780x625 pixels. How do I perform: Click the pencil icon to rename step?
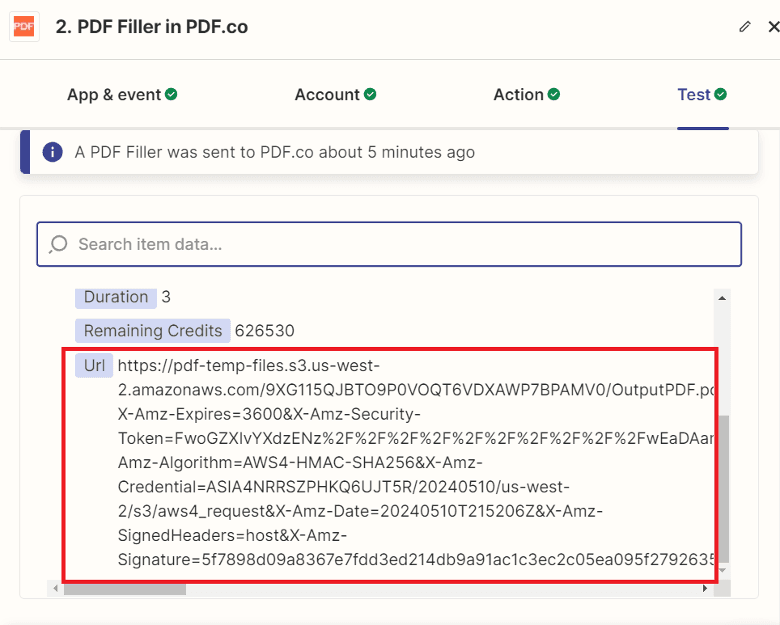(x=744, y=27)
